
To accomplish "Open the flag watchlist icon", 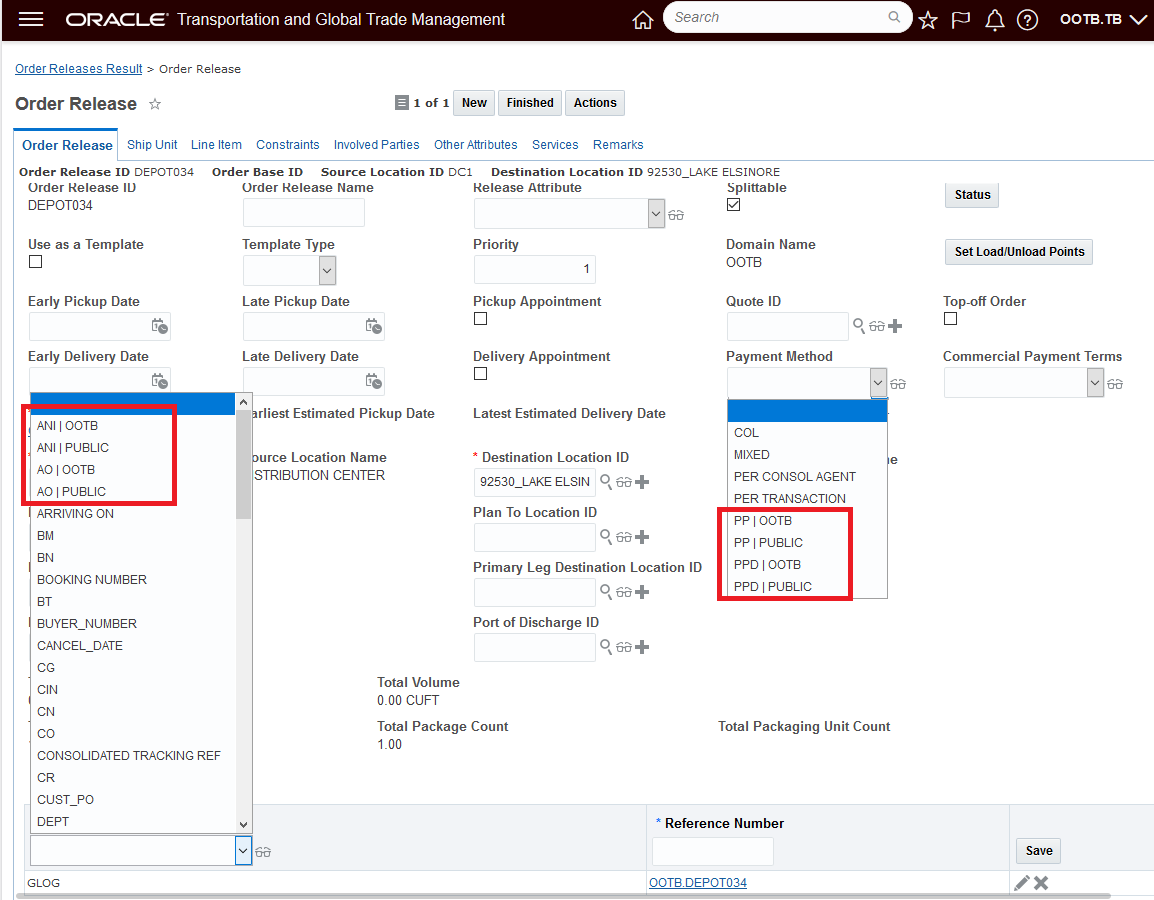I will click(x=960, y=20).
